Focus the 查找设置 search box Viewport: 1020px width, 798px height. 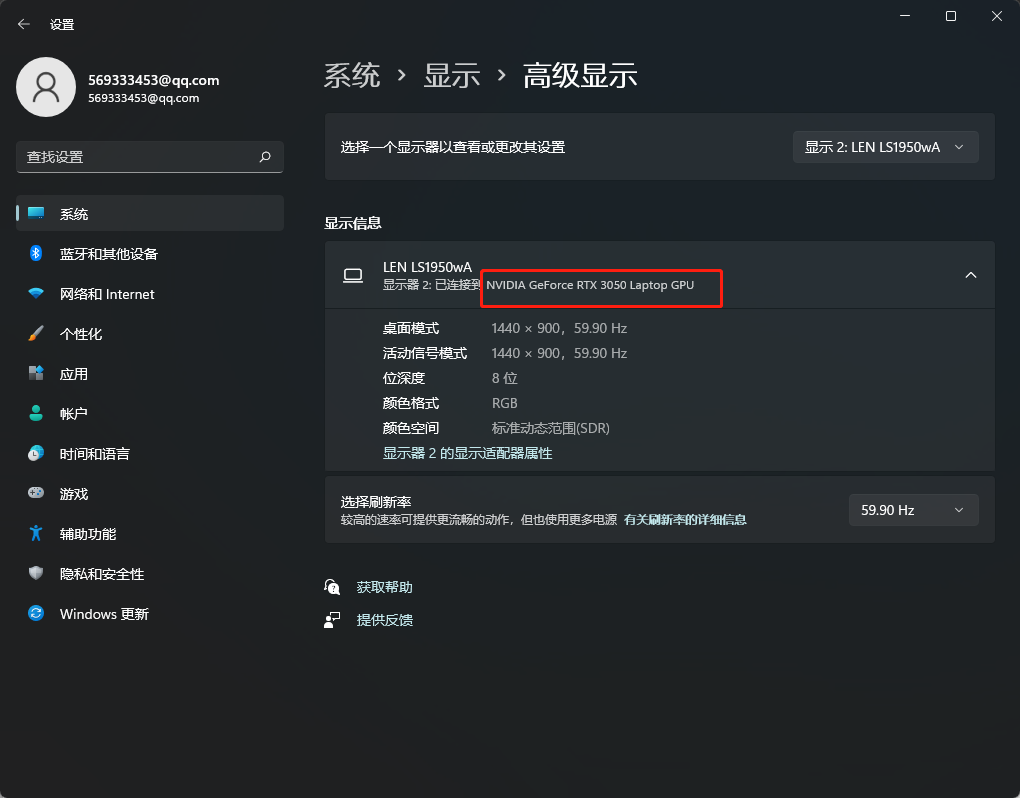point(150,157)
